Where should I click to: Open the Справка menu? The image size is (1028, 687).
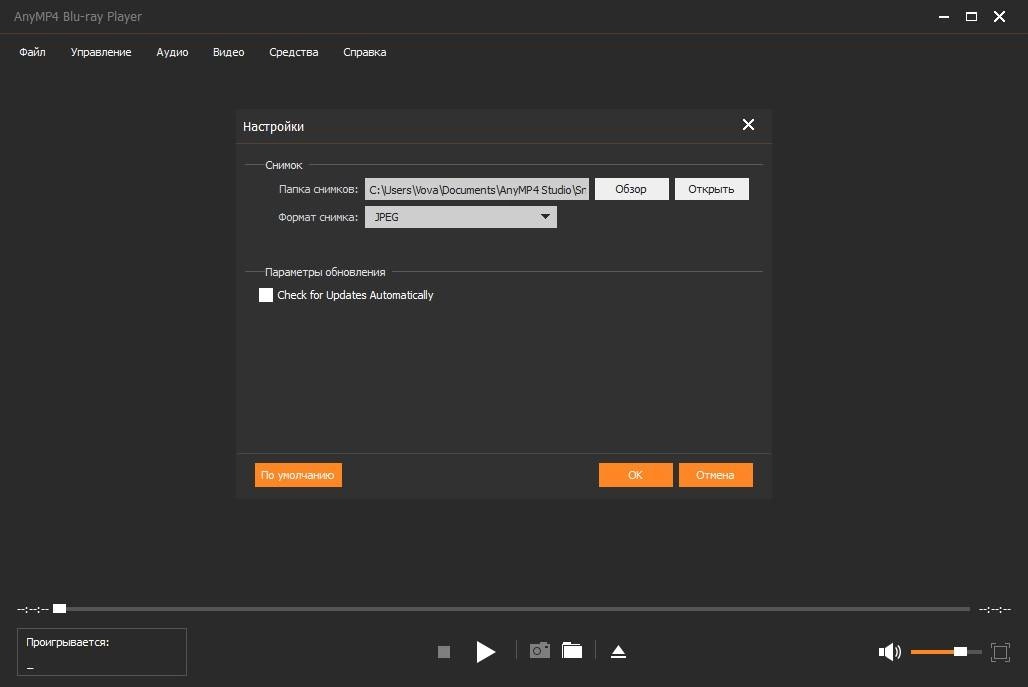[x=365, y=52]
